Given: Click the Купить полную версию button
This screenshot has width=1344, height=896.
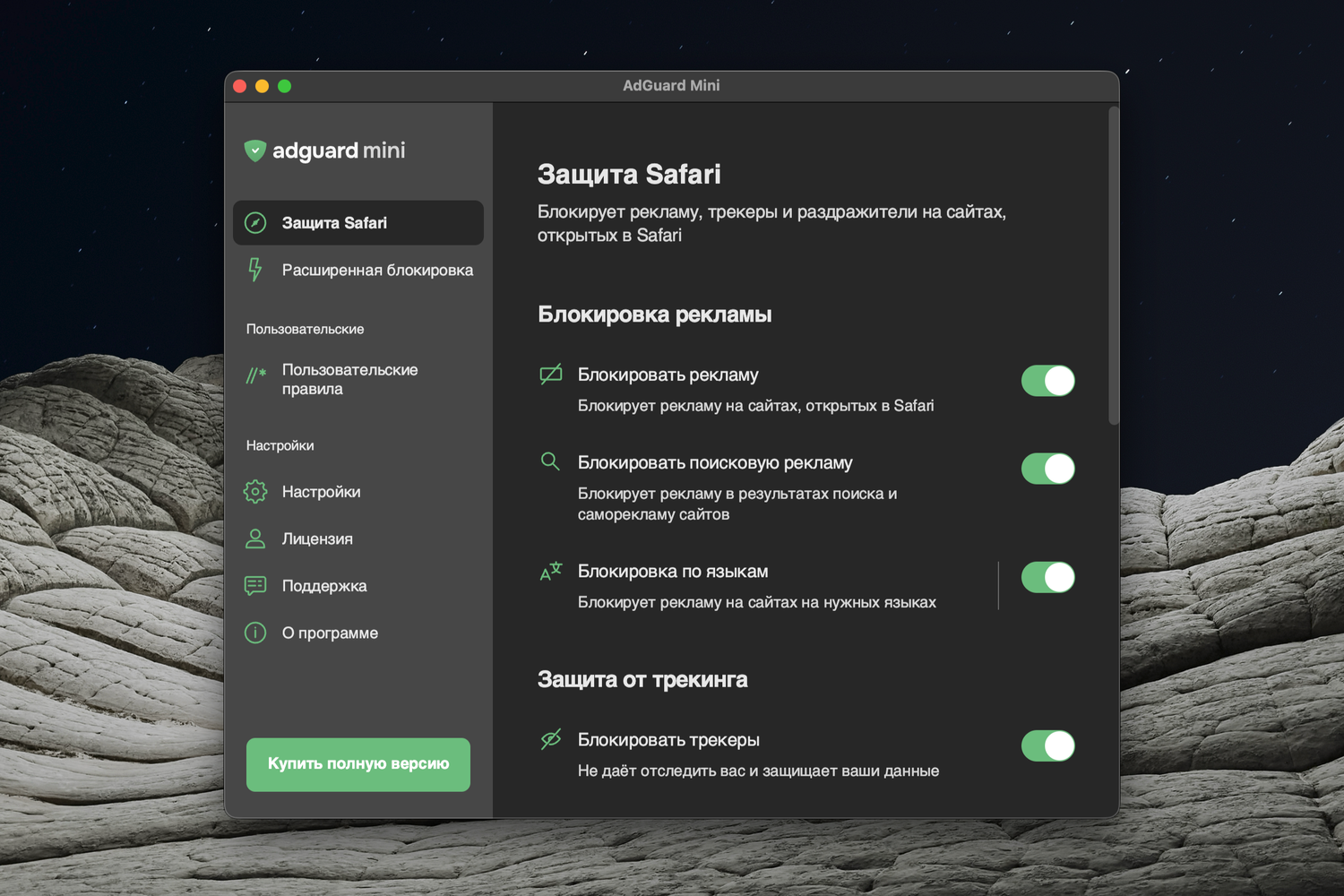Looking at the screenshot, I should (x=358, y=764).
